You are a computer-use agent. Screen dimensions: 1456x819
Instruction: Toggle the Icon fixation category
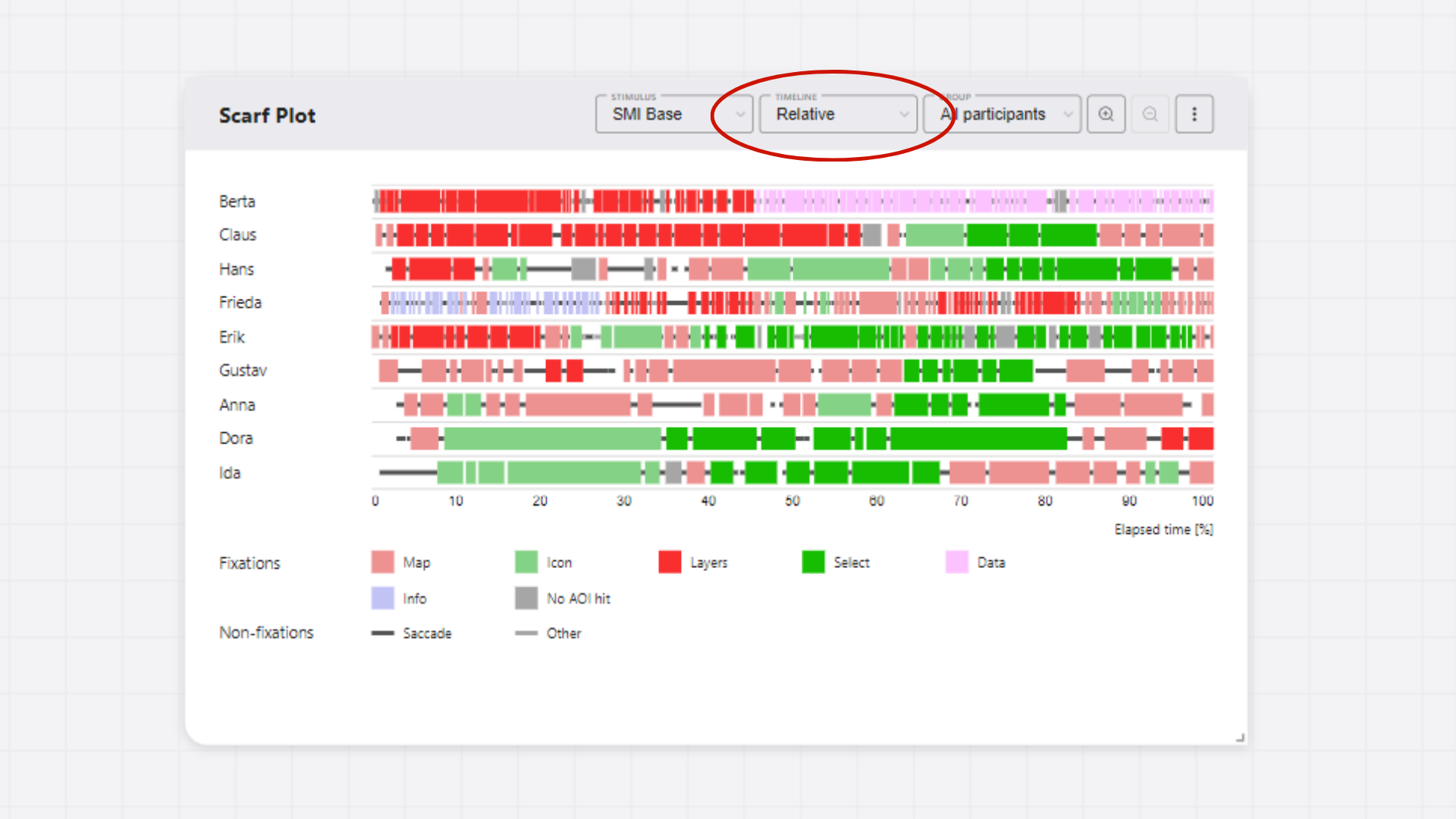526,562
